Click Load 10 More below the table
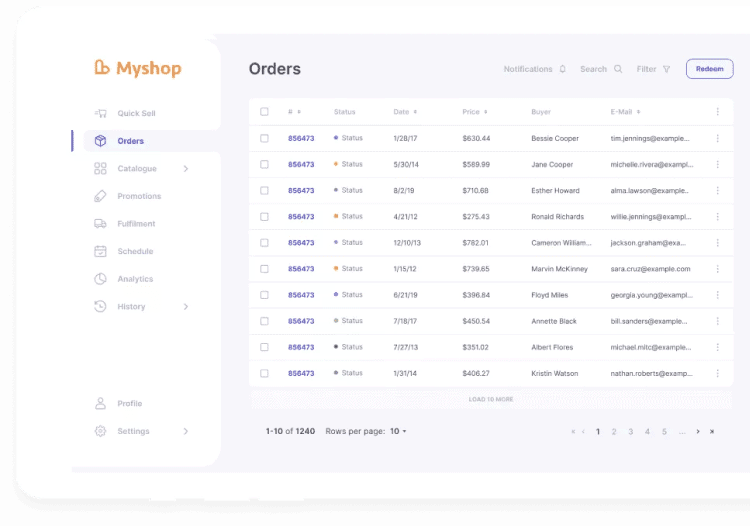Screen dimensions: 750x526 [x=490, y=399]
